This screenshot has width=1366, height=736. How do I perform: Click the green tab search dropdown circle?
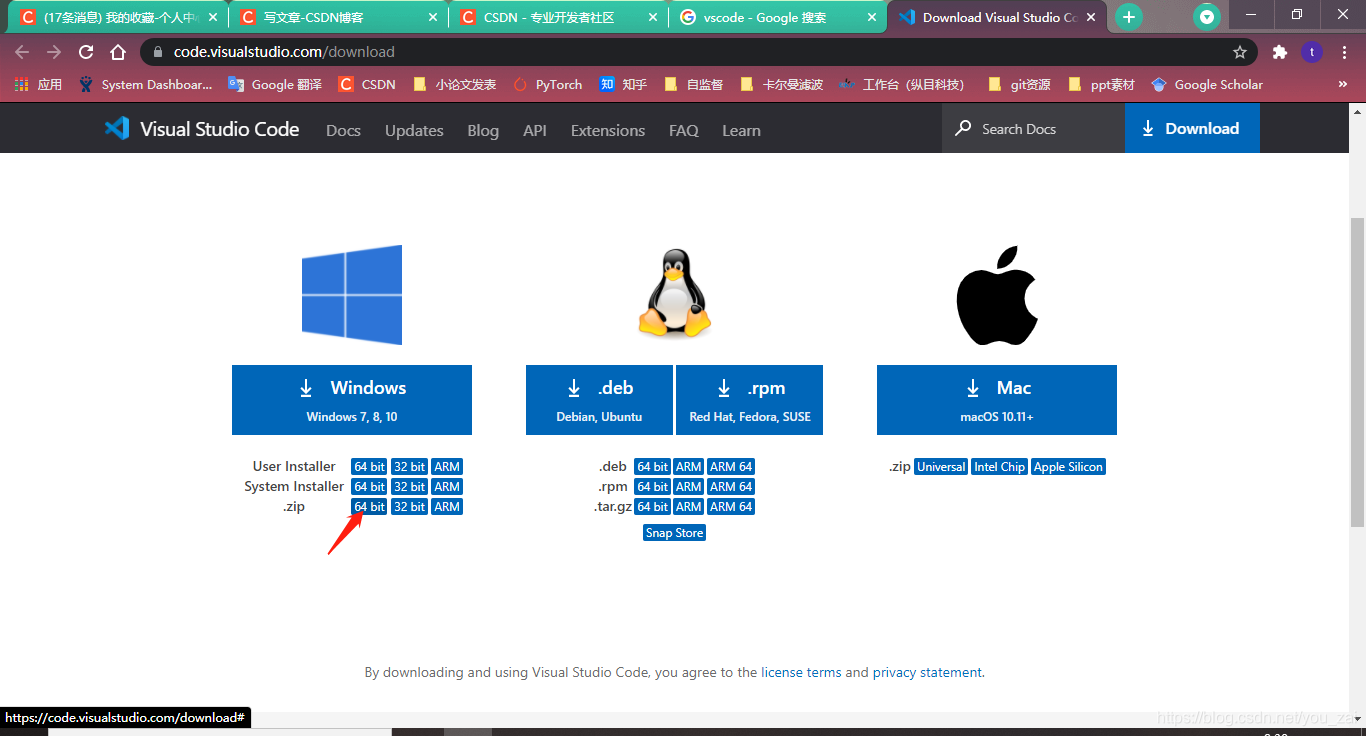tap(1207, 17)
